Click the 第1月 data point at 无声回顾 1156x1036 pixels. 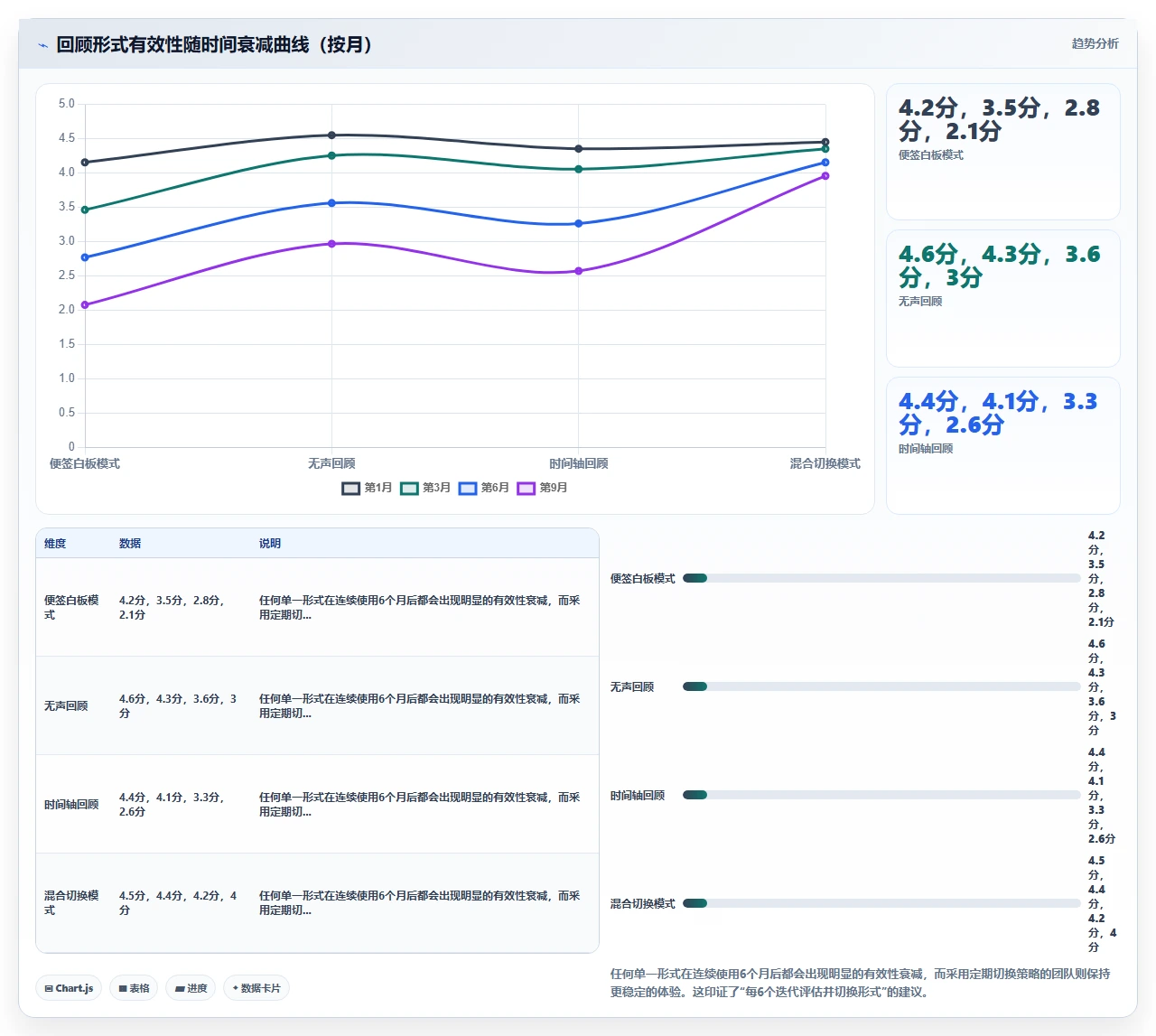tap(331, 135)
